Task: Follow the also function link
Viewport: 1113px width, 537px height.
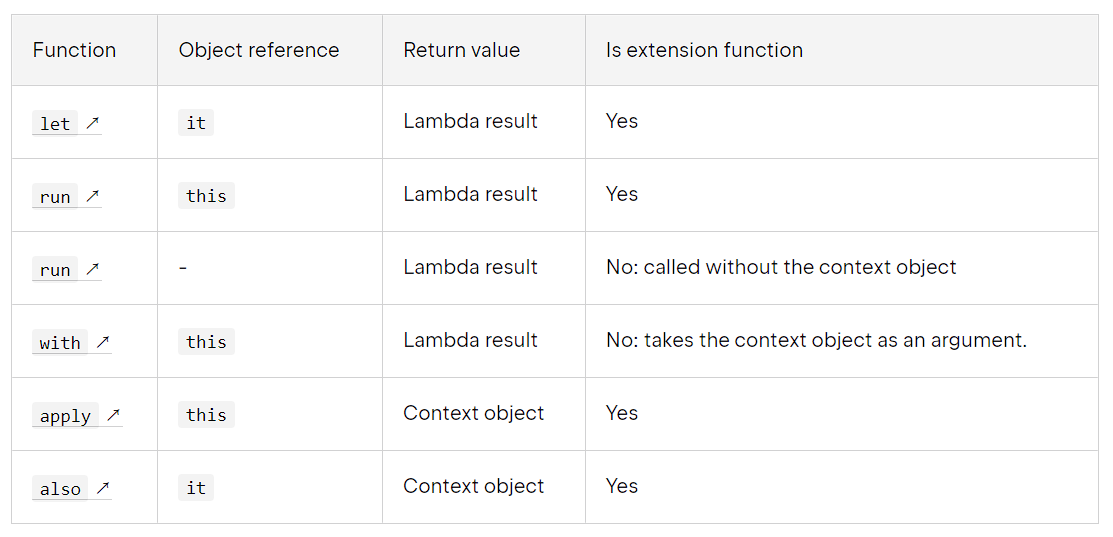Action: (x=60, y=489)
